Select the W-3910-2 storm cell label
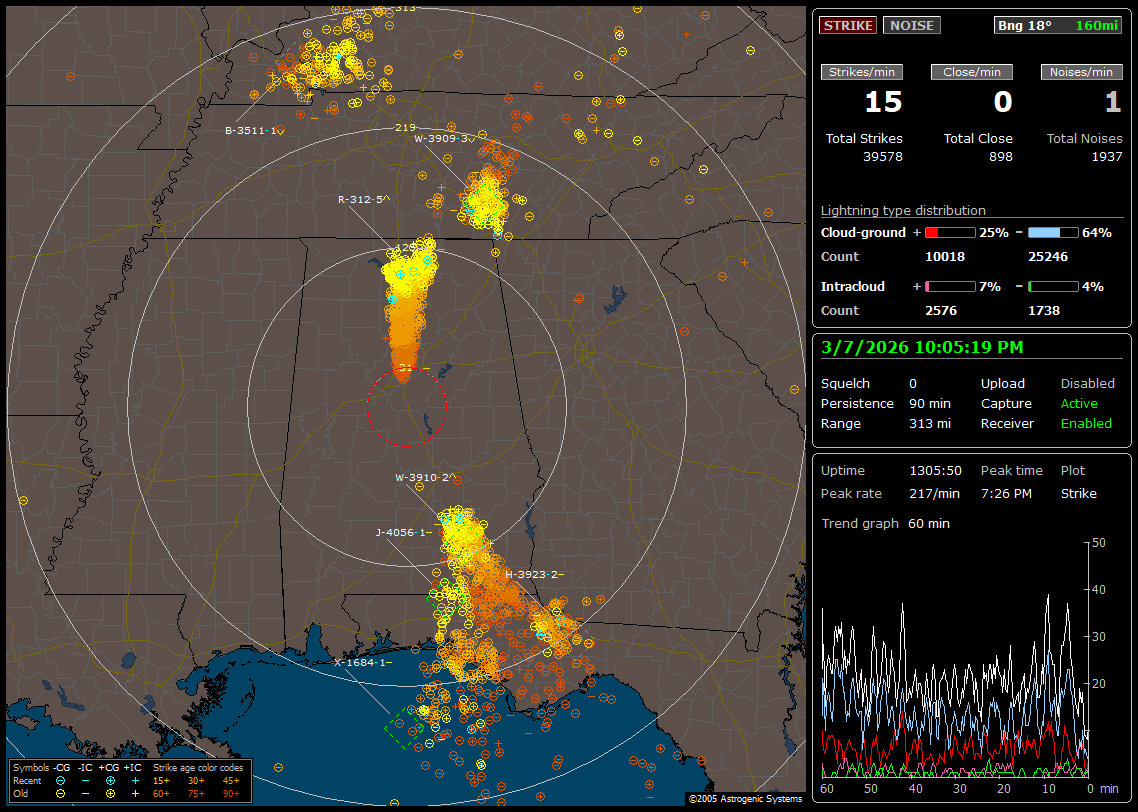The image size is (1138, 812). pyautogui.click(x=425, y=477)
